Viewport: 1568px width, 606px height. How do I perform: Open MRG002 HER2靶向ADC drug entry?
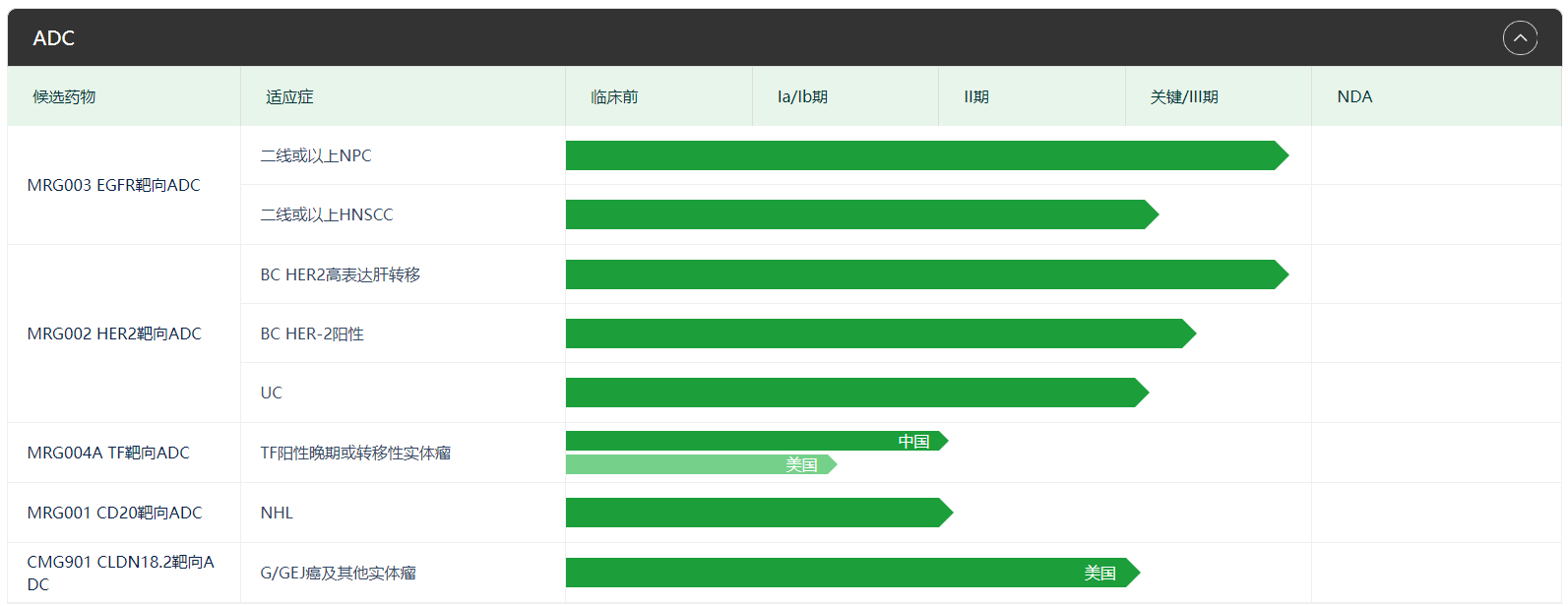point(114,333)
